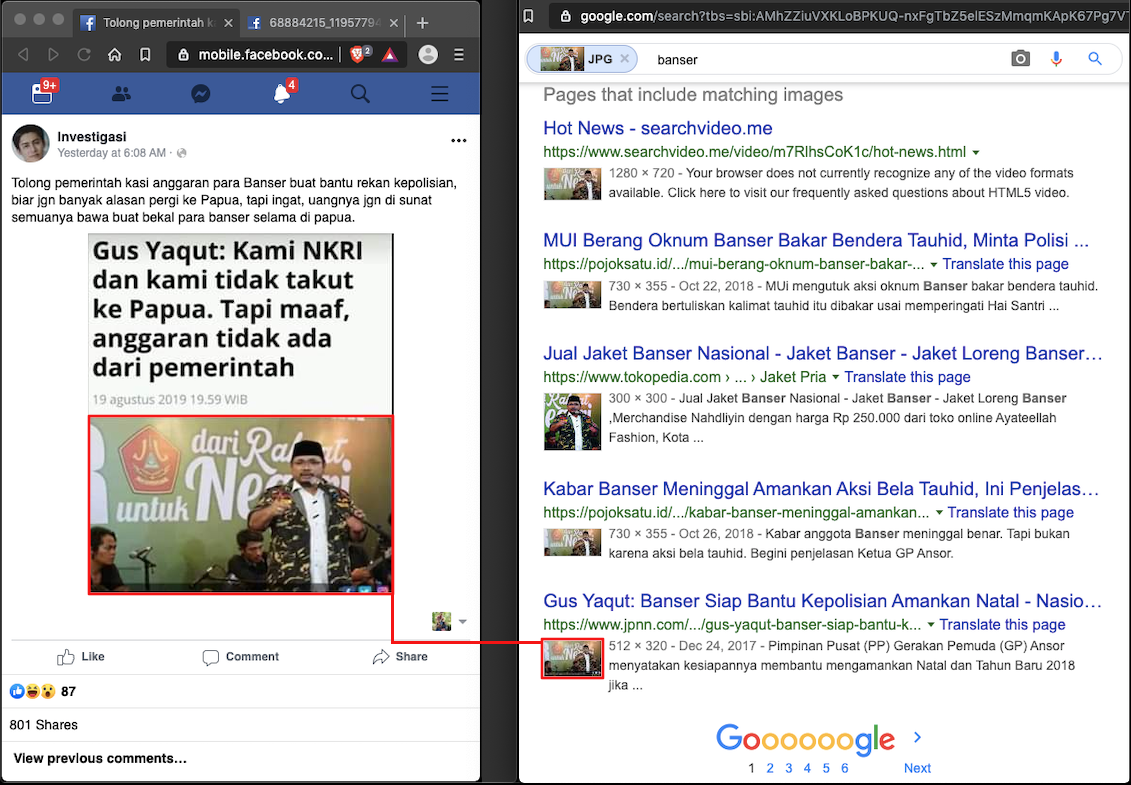Screen dimensions: 1131x785
Task: Open the post options three-dot menu
Action: pos(459,141)
